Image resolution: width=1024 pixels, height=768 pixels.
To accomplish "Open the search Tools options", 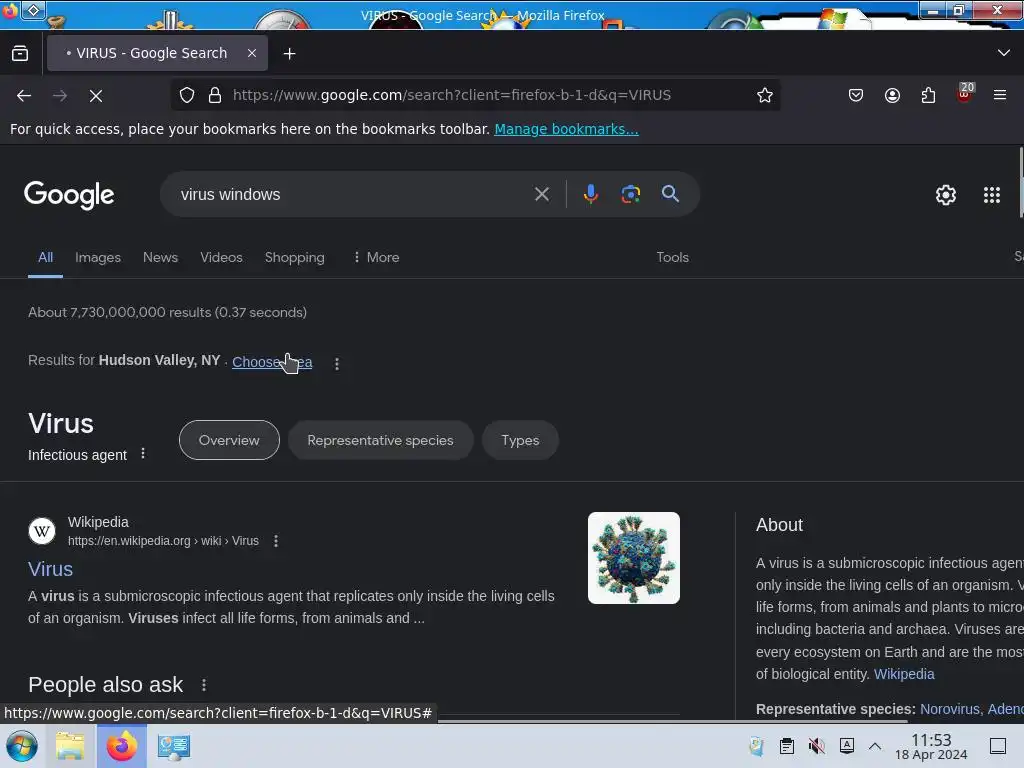I will (x=673, y=257).
